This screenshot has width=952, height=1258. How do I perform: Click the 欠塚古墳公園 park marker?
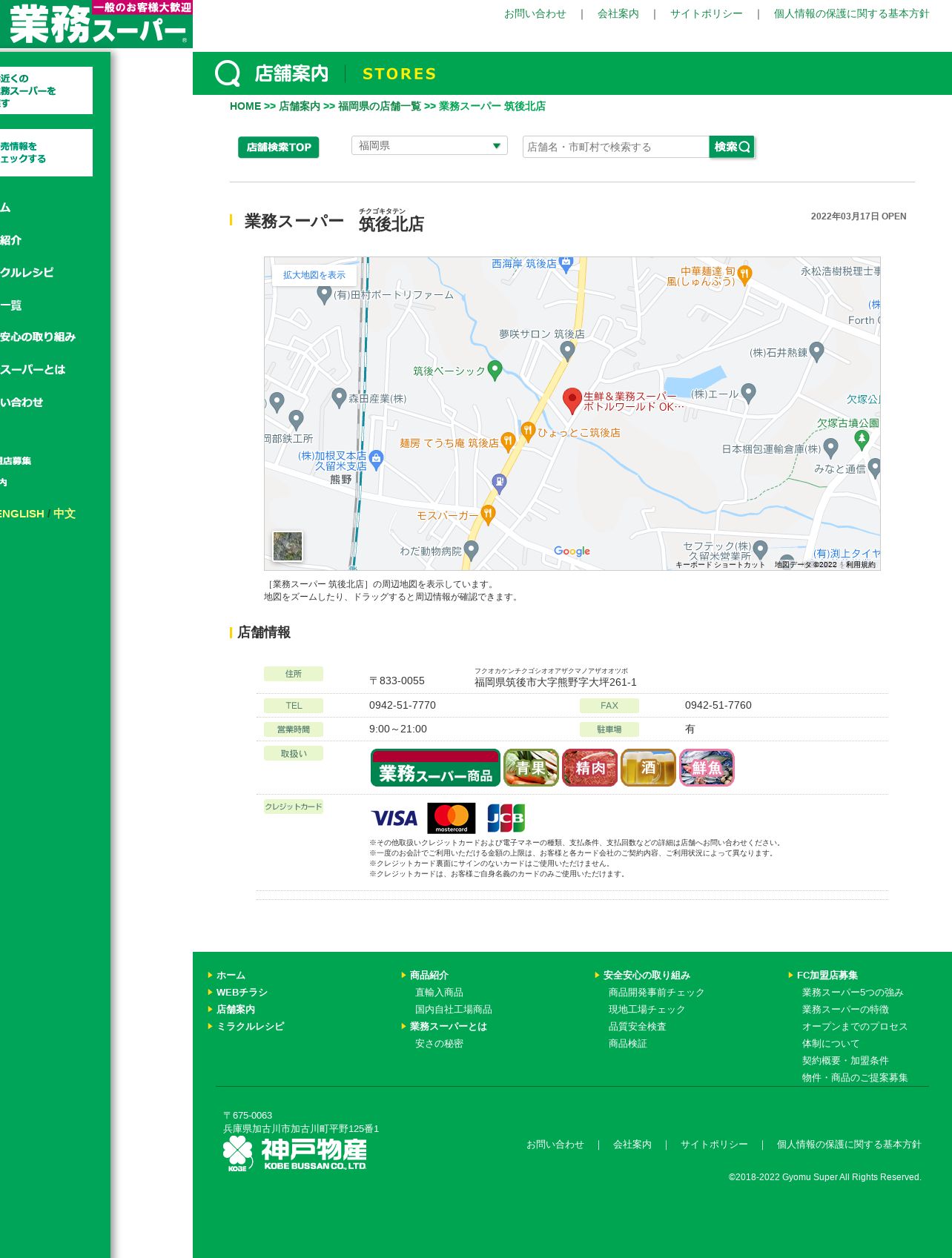(x=862, y=440)
